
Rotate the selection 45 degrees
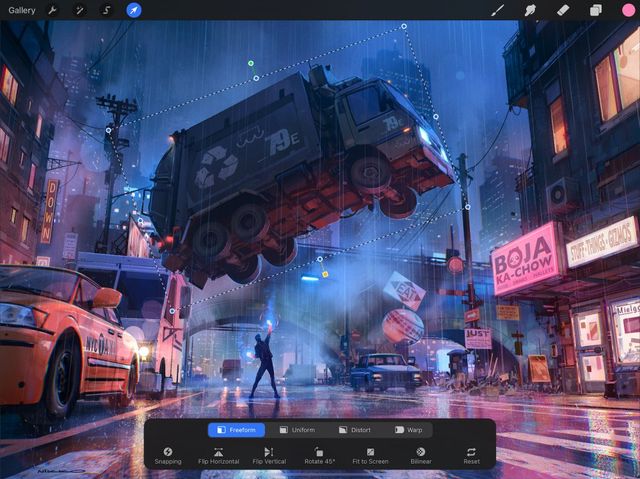point(320,456)
